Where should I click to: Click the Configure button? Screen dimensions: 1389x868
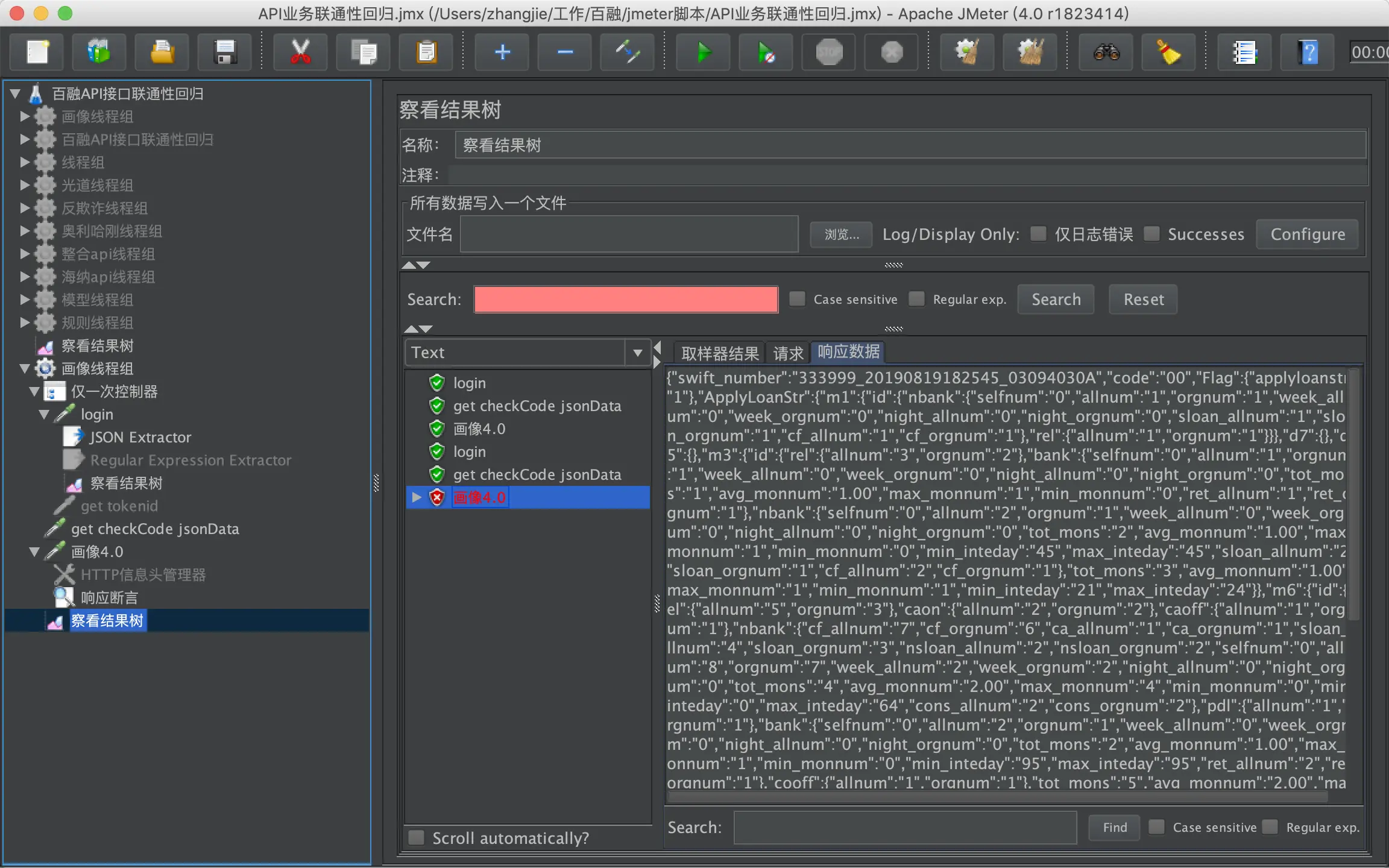(1307, 234)
